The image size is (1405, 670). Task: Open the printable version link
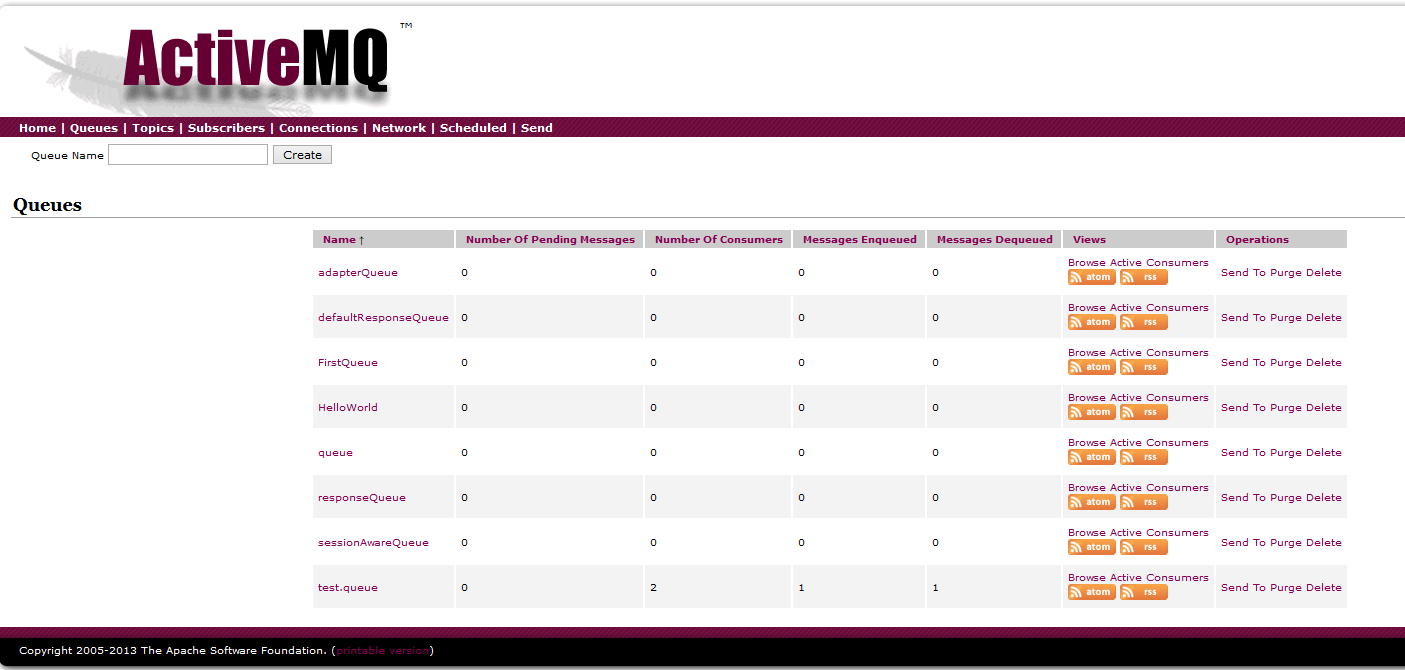point(382,651)
